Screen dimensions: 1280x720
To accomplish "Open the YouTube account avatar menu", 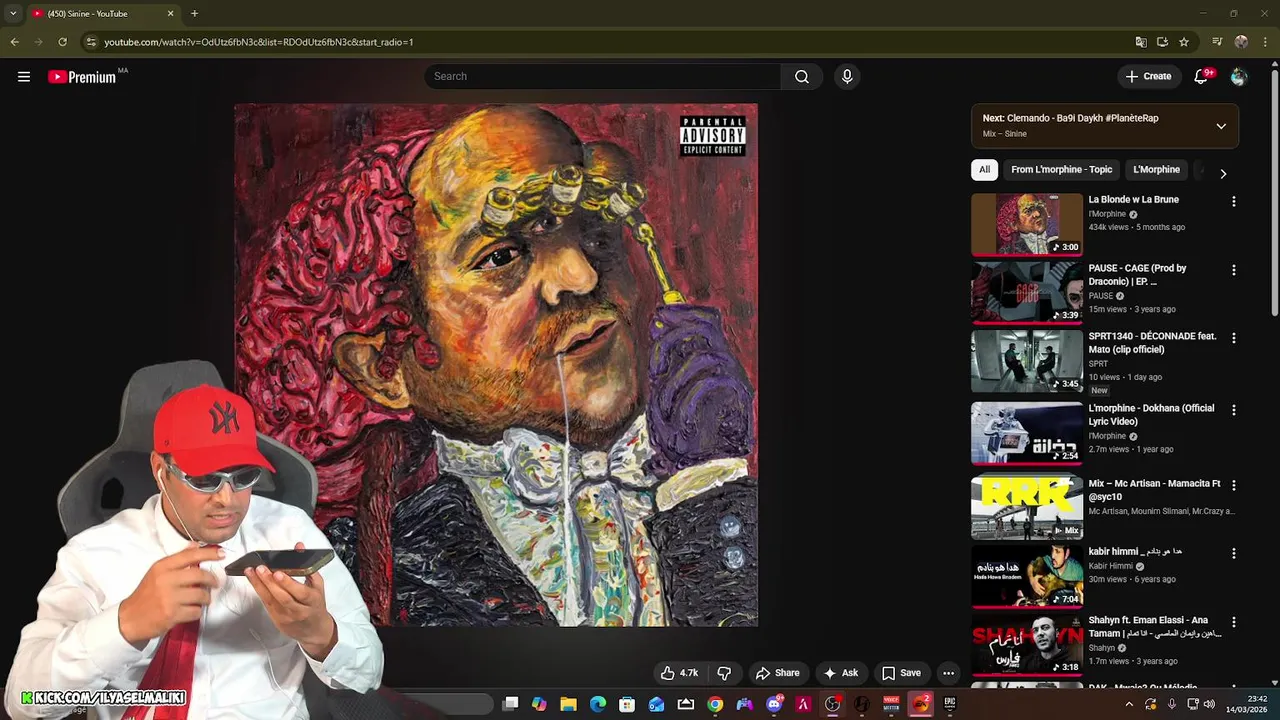I will (1239, 77).
